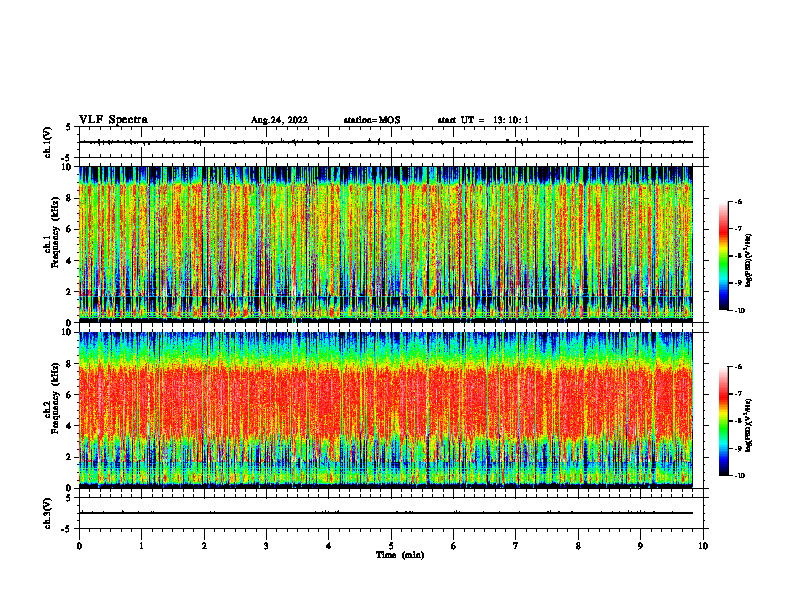Click time axis tick label '1'
792x612 pixels.
click(x=141, y=546)
